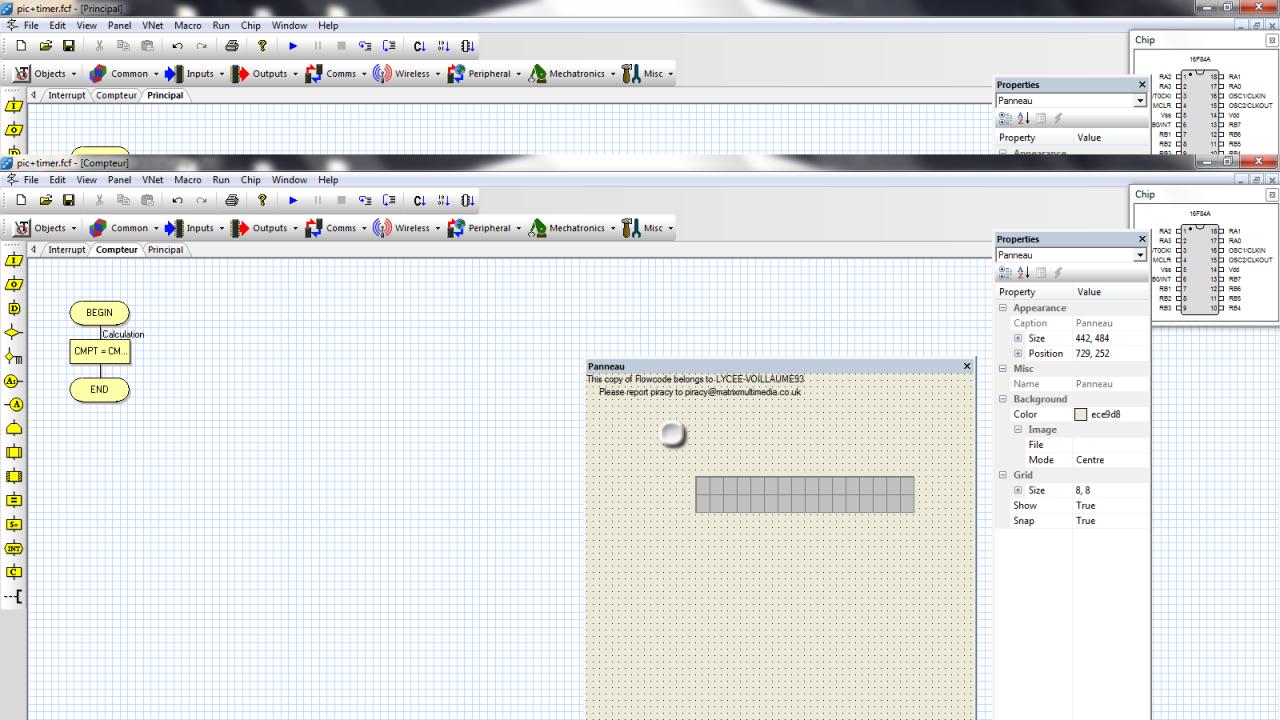The height and width of the screenshot is (720, 1280).
Task: Select the LCD display component on Panneau panel
Action: tap(805, 494)
